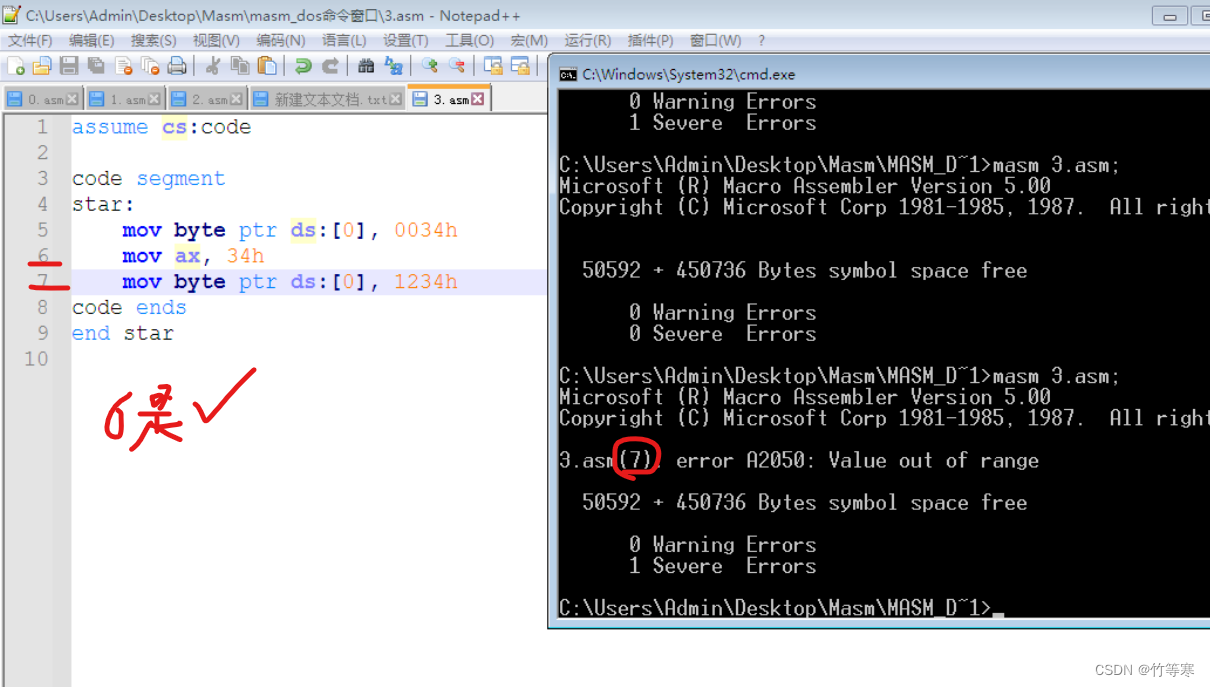
Task: Click the cmd.exe window title bar
Action: pos(880,74)
